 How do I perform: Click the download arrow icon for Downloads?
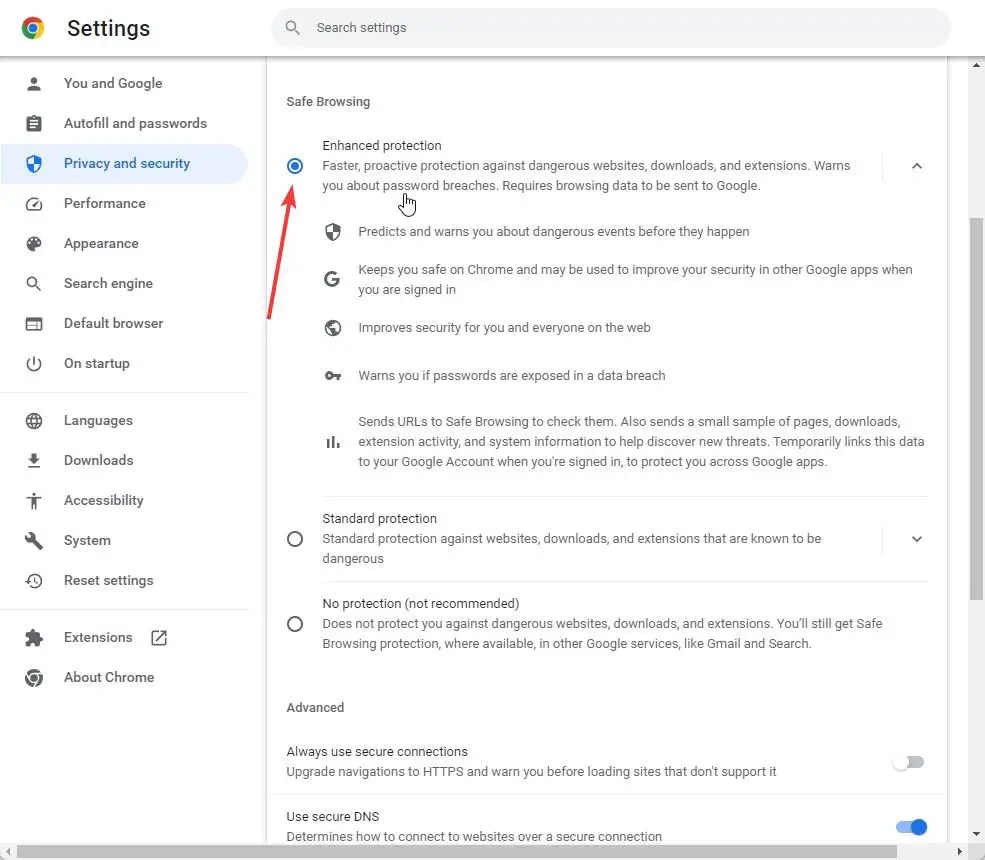tap(34, 461)
